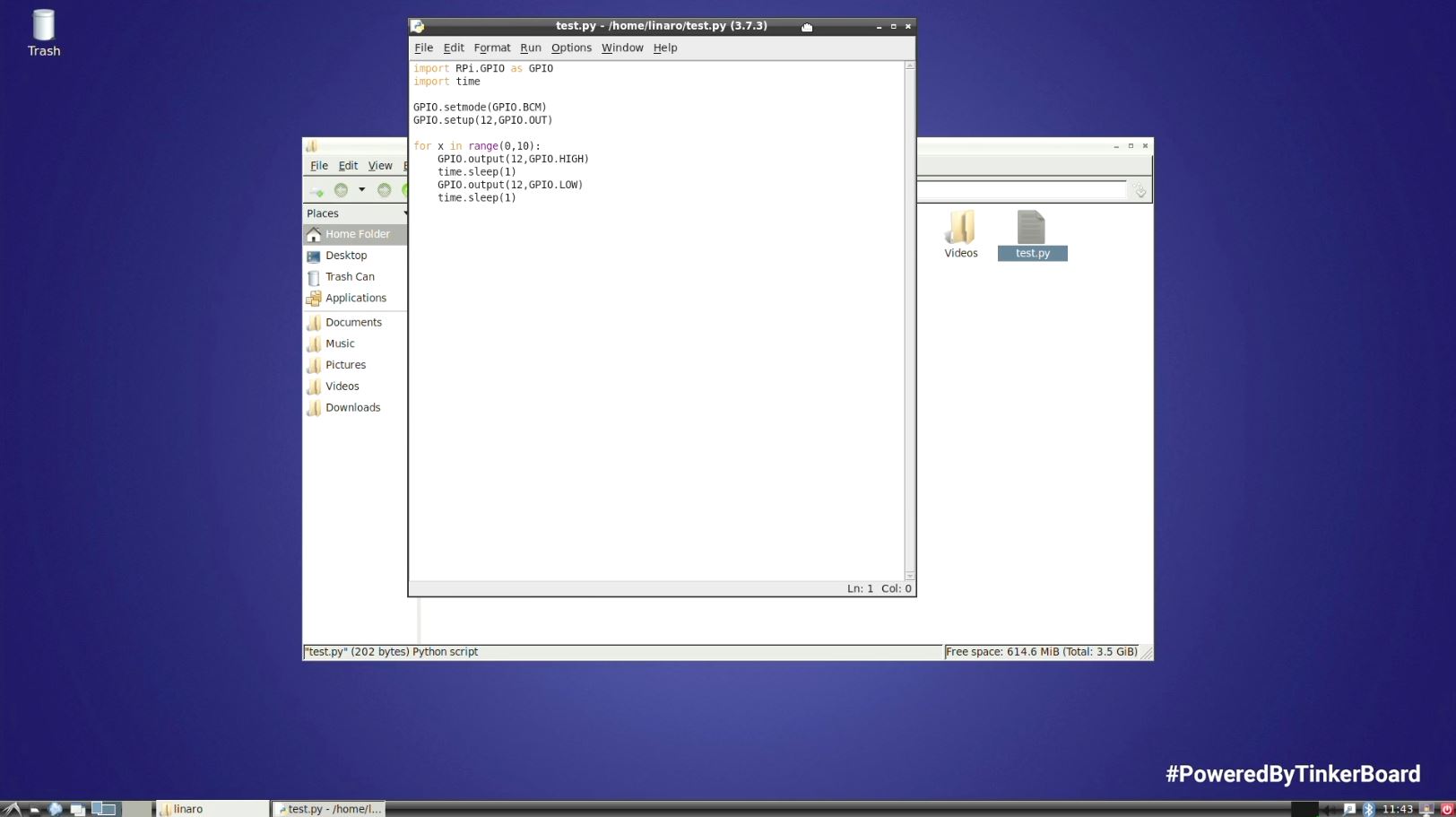Click the web browser launcher in taskbar
Screen dimensions: 1456x817
tap(56, 809)
